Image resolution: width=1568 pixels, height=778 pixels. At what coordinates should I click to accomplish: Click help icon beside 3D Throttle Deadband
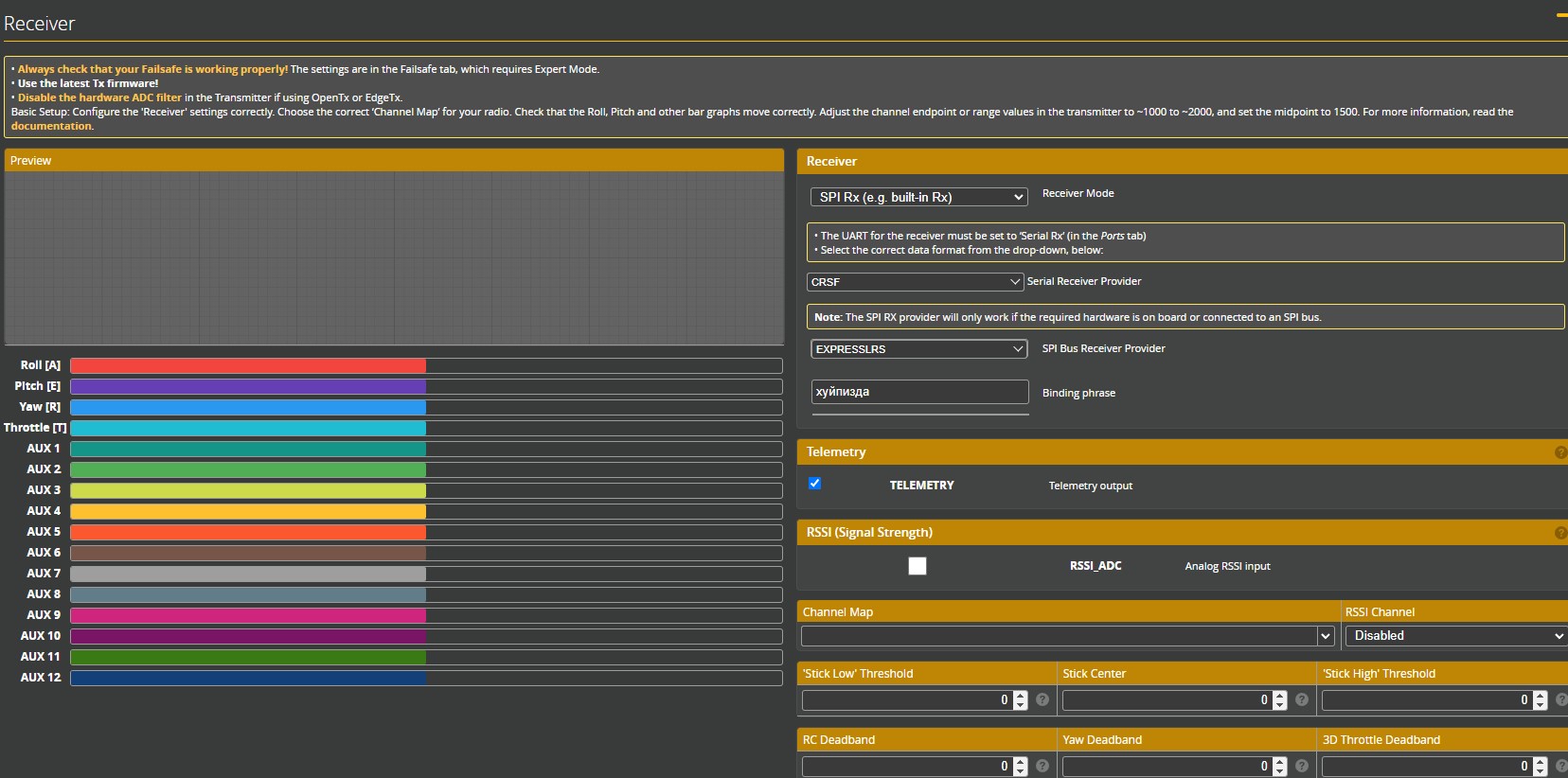(x=1561, y=766)
